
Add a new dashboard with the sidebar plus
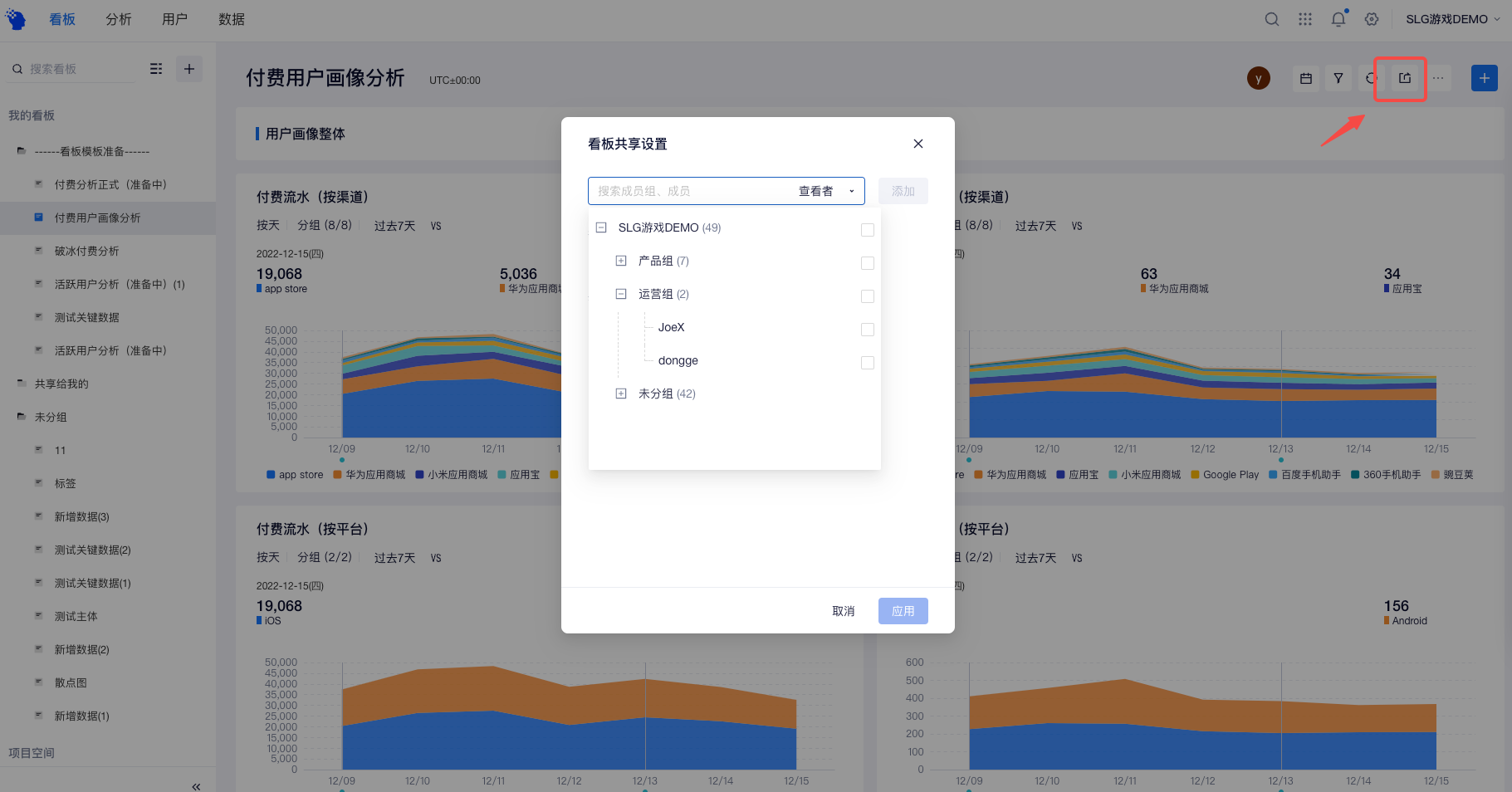(x=189, y=69)
